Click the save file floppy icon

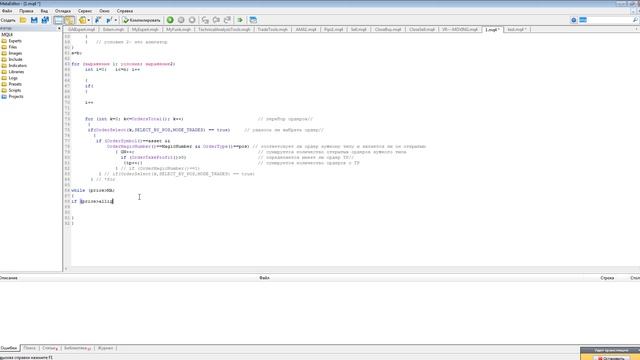[34, 20]
